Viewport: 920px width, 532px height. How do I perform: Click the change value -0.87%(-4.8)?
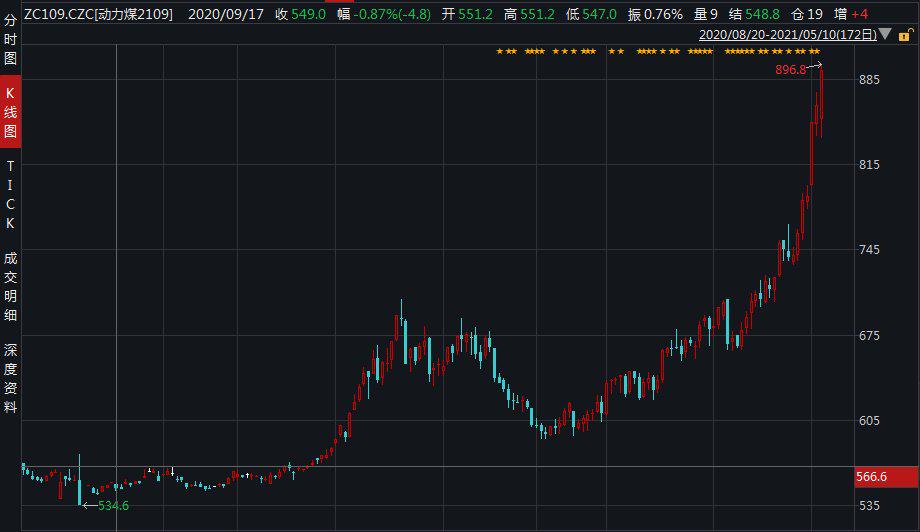tap(392, 14)
